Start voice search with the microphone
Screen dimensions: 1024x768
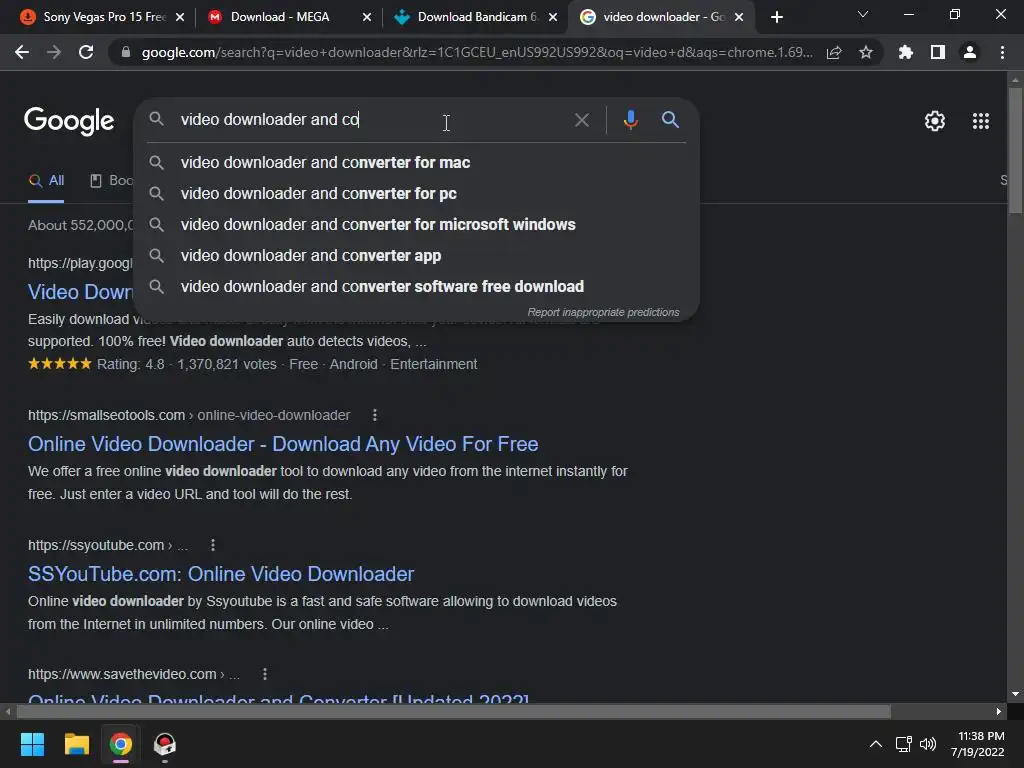(630, 120)
